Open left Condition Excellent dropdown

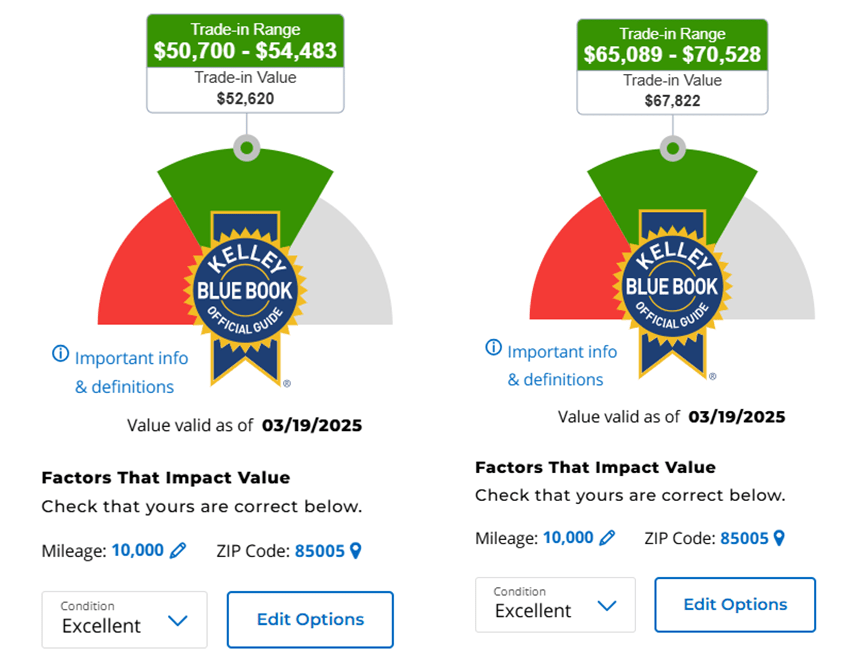(x=124, y=619)
